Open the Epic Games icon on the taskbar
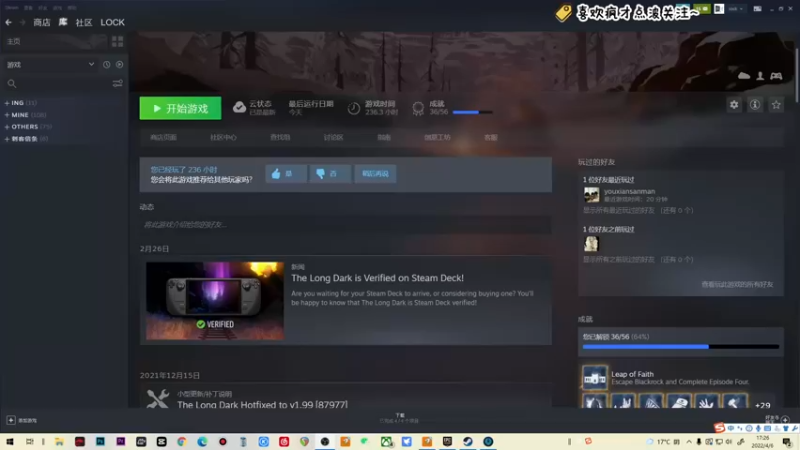The width and height of the screenshot is (800, 450). tap(447, 441)
